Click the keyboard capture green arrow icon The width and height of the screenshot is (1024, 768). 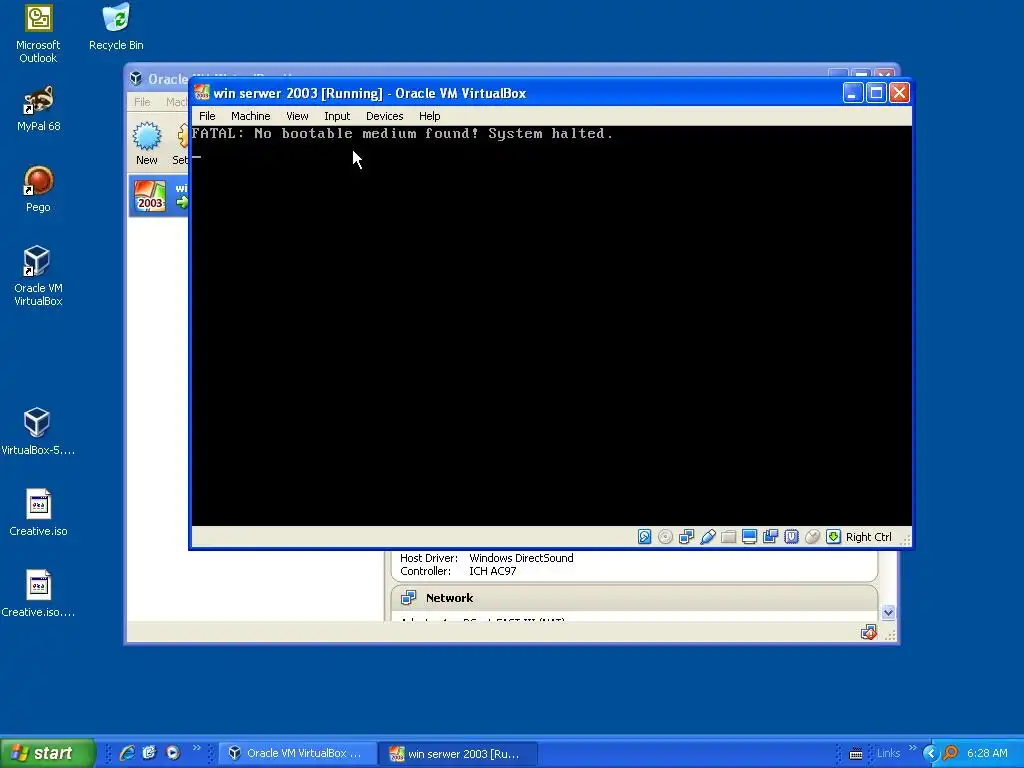pos(833,537)
